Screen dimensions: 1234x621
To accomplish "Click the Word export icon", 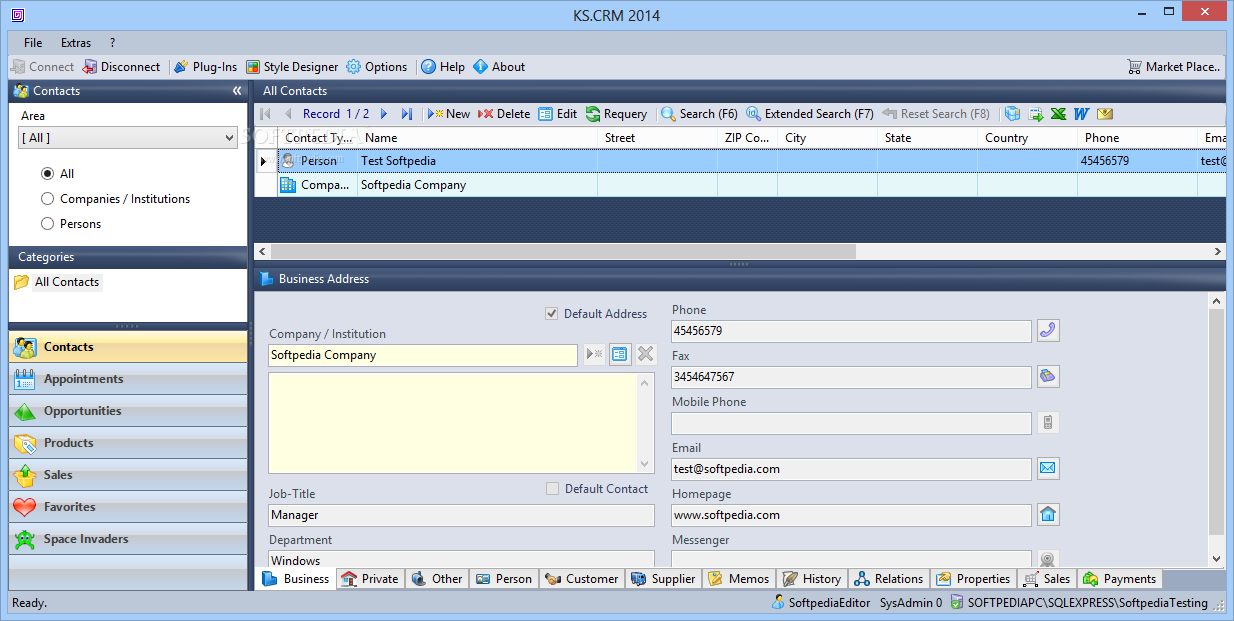I will pyautogui.click(x=1081, y=114).
